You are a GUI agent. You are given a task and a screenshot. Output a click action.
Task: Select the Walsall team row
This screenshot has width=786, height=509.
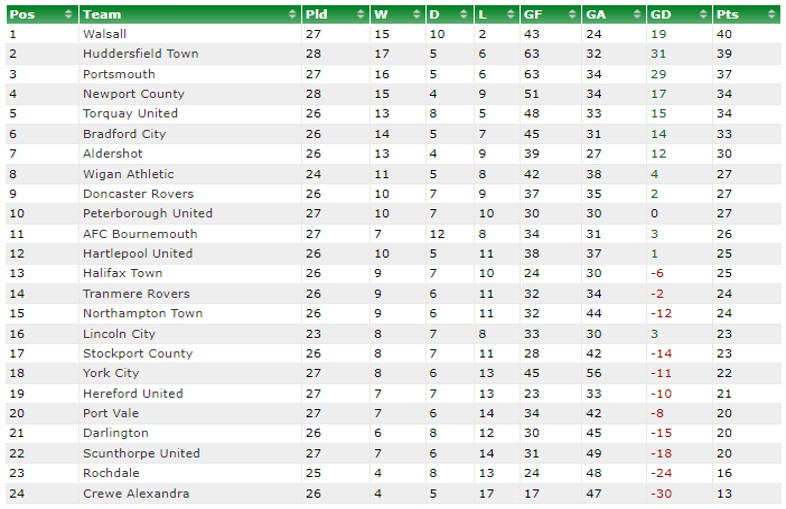[393, 34]
